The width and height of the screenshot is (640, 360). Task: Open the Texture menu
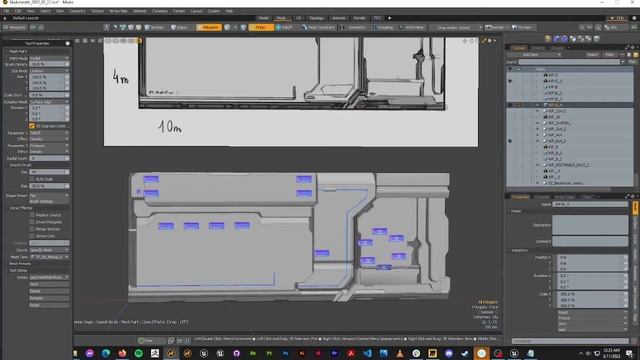pos(97,11)
